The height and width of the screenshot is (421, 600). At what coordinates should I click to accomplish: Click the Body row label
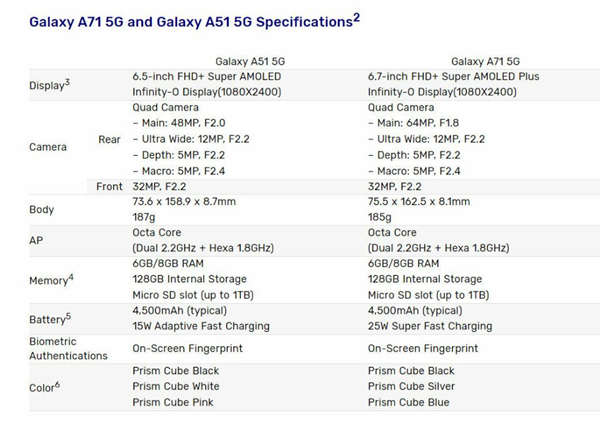(x=41, y=210)
